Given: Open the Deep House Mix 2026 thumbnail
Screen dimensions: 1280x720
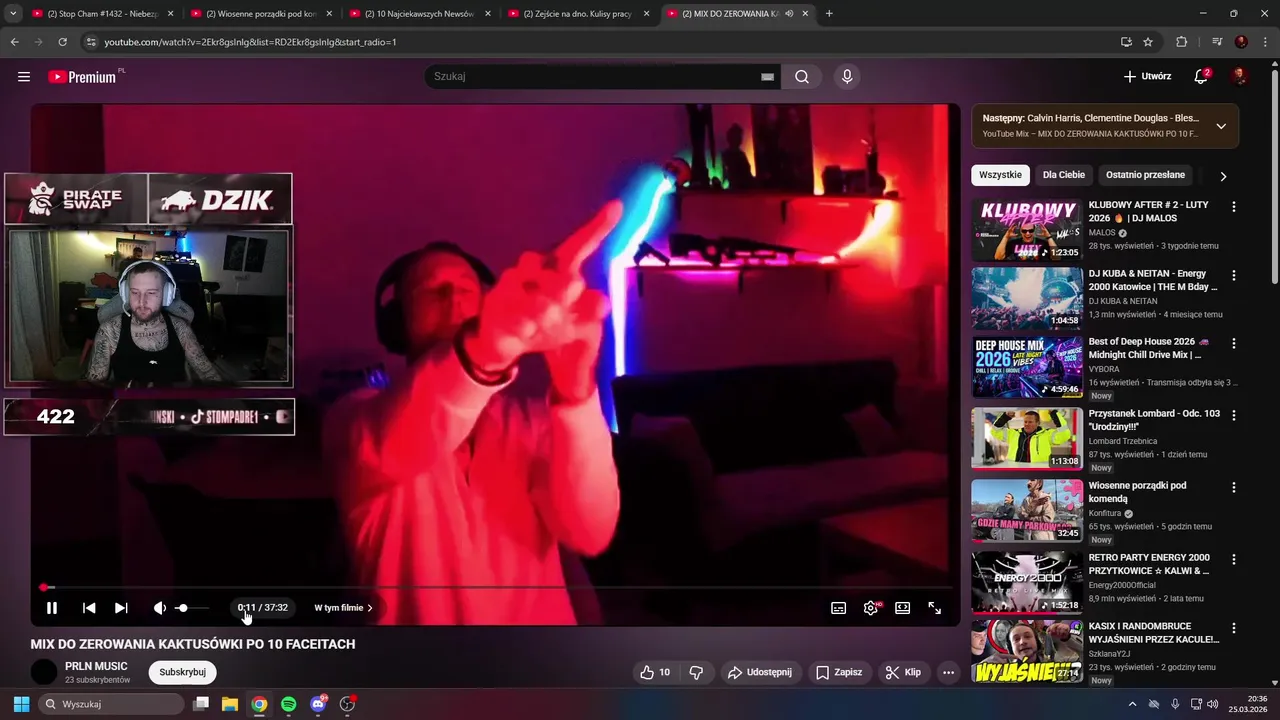Looking at the screenshot, I should point(1027,367).
